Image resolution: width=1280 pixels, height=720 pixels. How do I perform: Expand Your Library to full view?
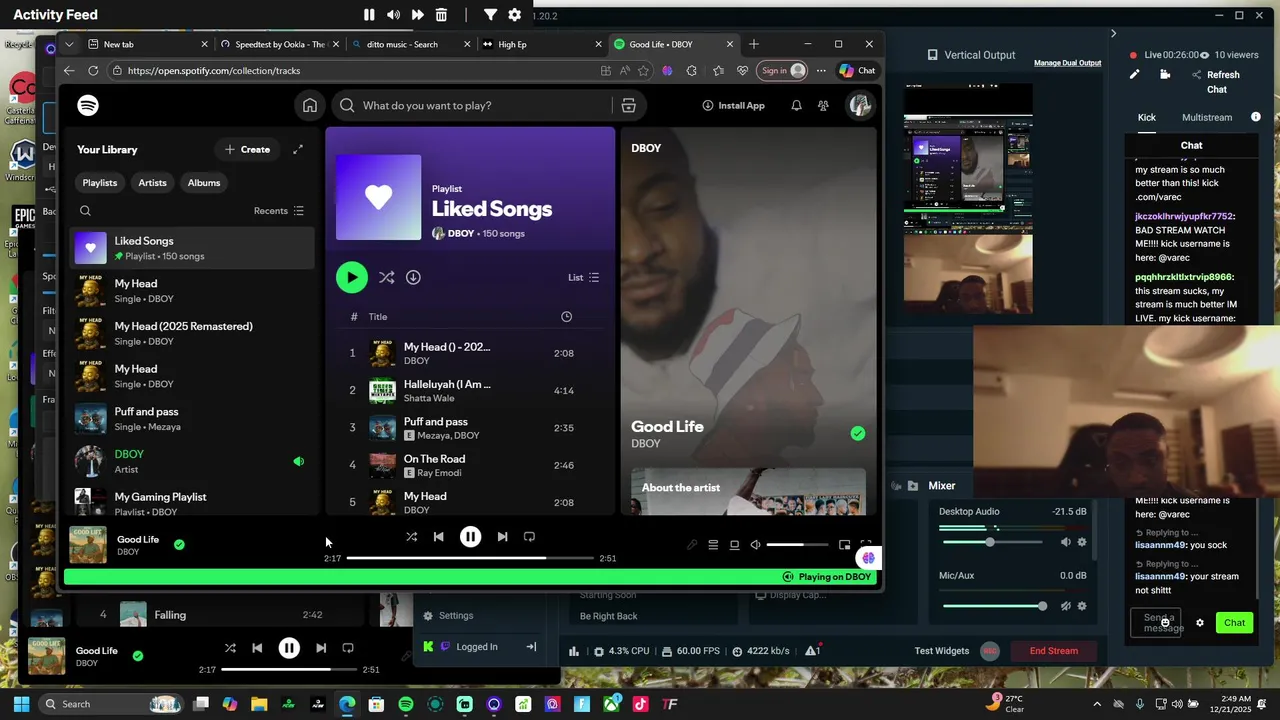[297, 149]
